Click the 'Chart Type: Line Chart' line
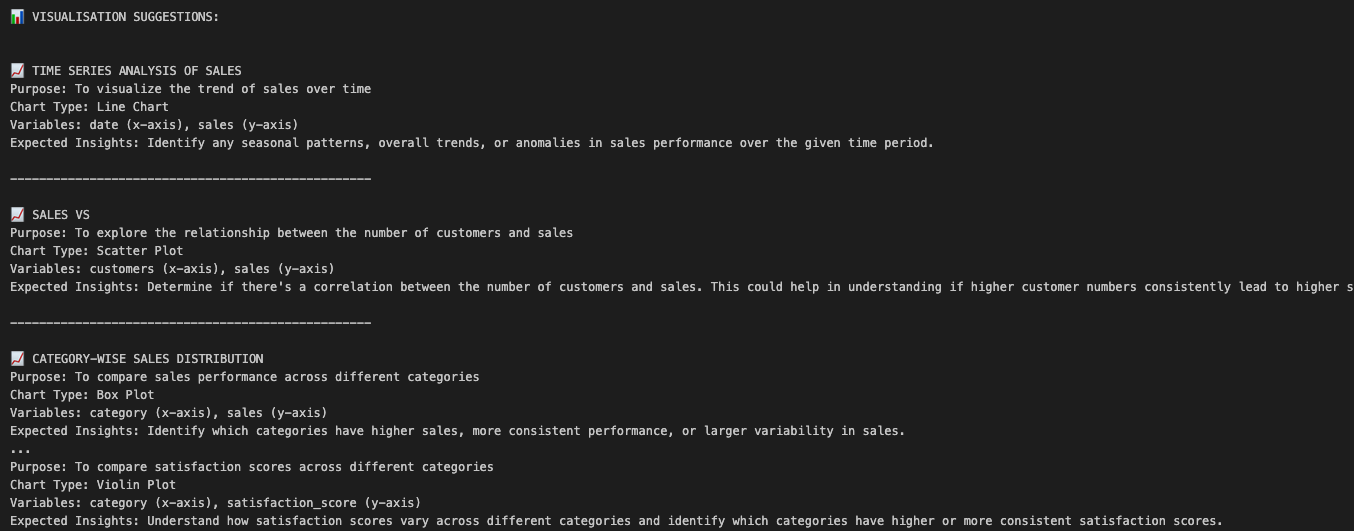The width and height of the screenshot is (1354, 531). 89,107
